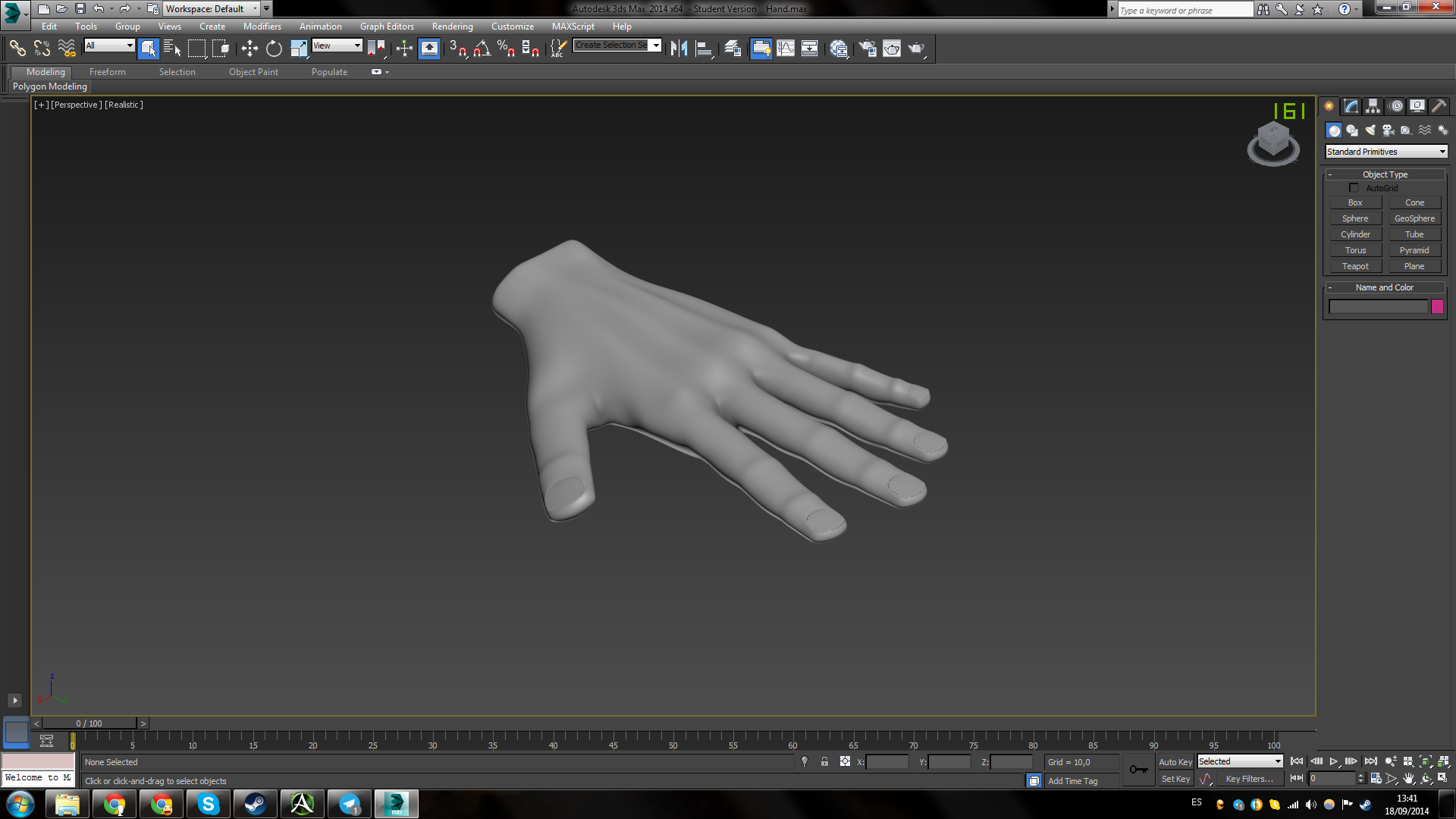Select Space Warps category icon
The height and width of the screenshot is (819, 1456).
tap(1425, 130)
